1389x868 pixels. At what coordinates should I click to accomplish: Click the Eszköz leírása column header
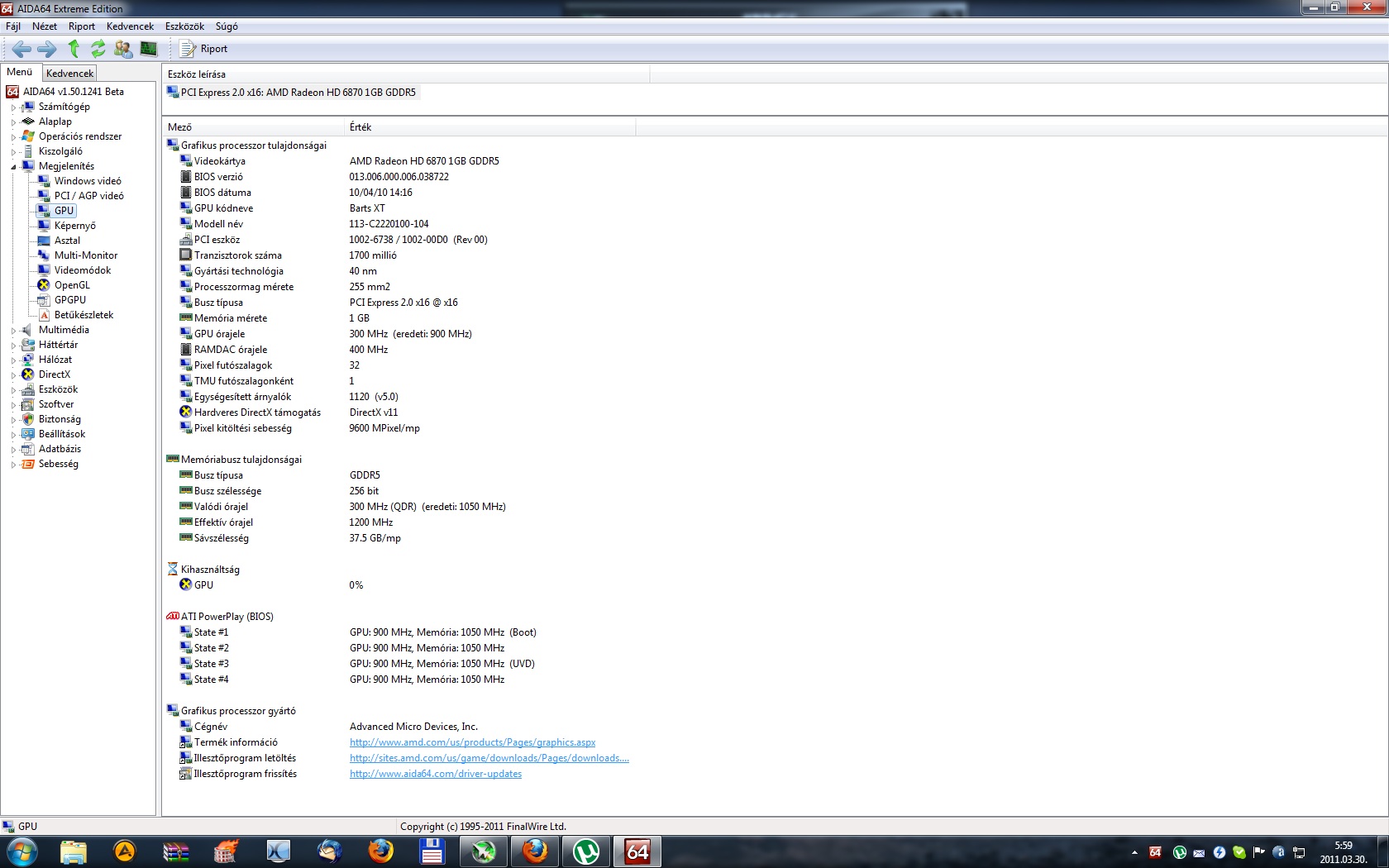coord(406,74)
